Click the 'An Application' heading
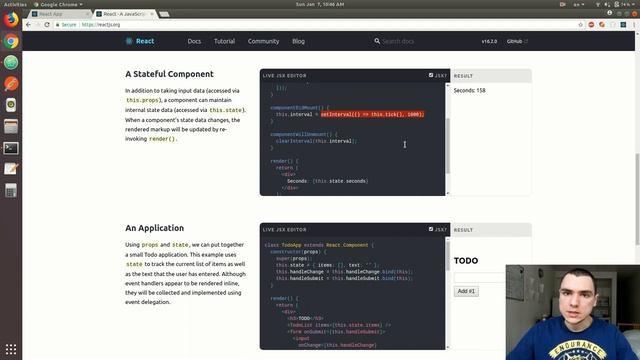This screenshot has width=640, height=360. (x=155, y=228)
